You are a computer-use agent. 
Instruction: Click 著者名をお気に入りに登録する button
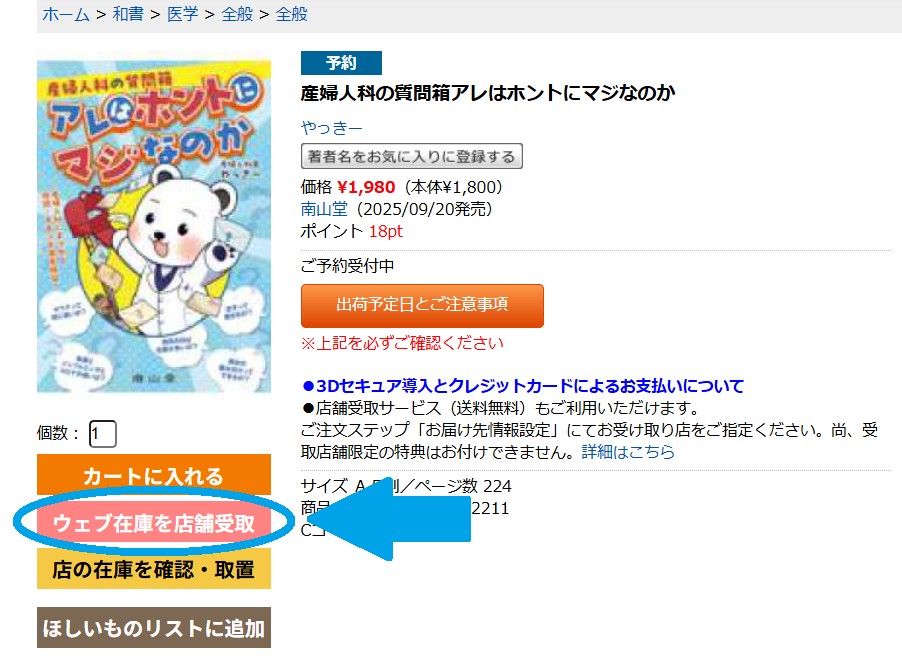pyautogui.click(x=411, y=156)
